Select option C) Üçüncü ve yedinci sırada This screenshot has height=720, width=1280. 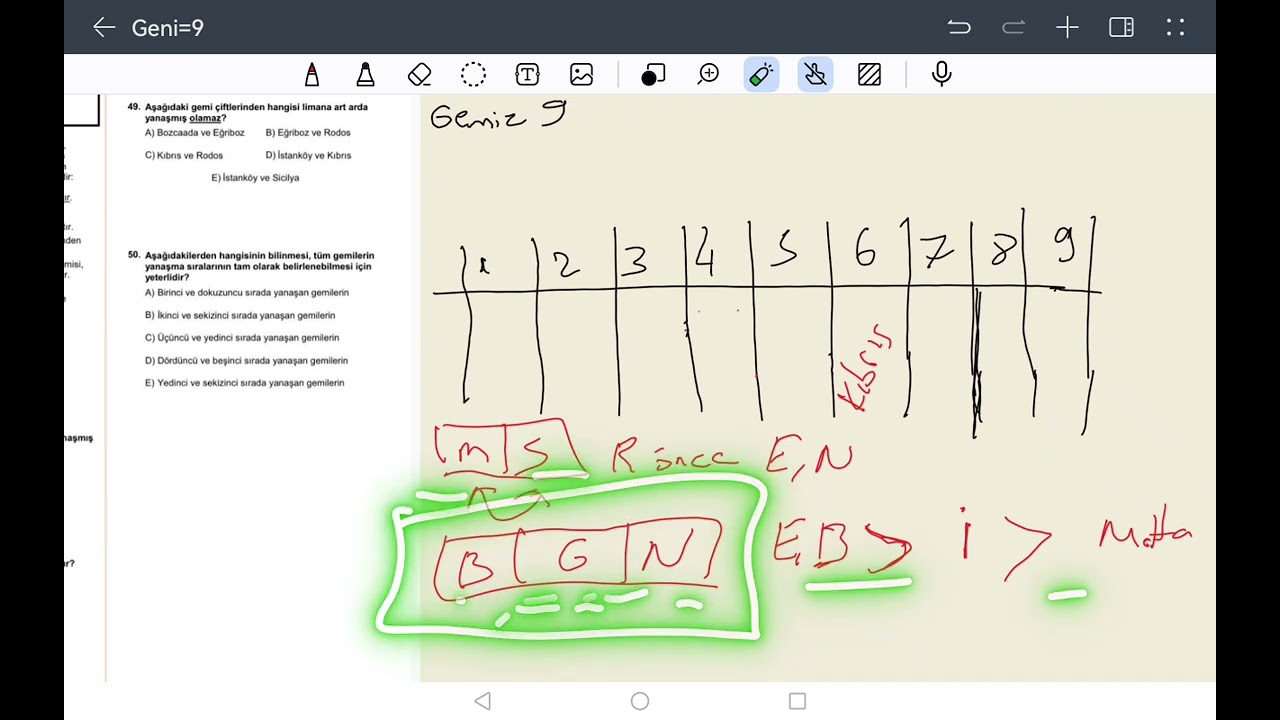pos(242,338)
